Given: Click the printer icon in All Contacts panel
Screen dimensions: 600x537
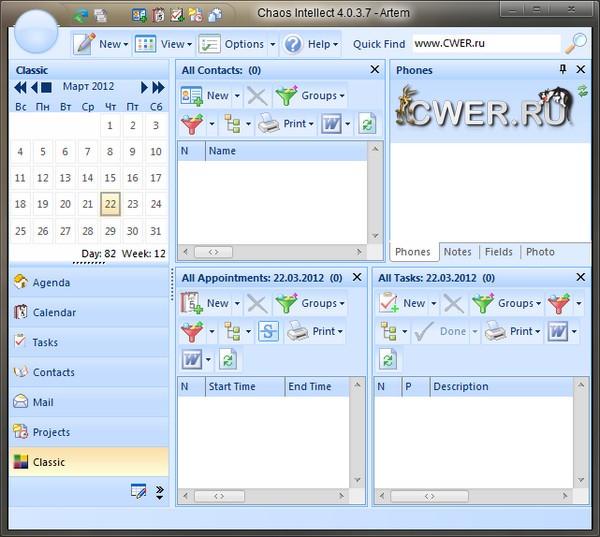Looking at the screenshot, I should [x=269, y=125].
